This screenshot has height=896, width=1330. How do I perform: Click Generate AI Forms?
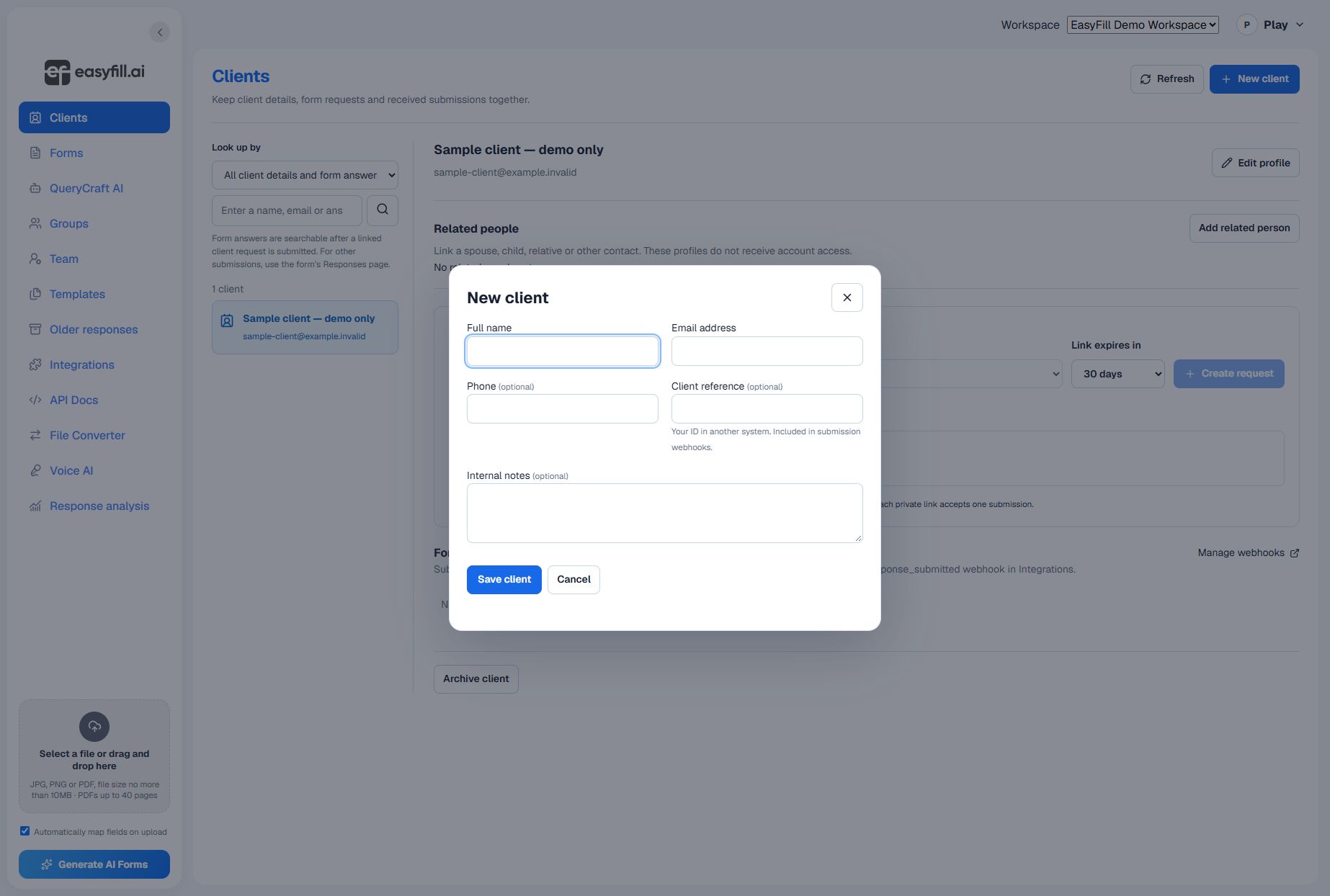(94, 864)
